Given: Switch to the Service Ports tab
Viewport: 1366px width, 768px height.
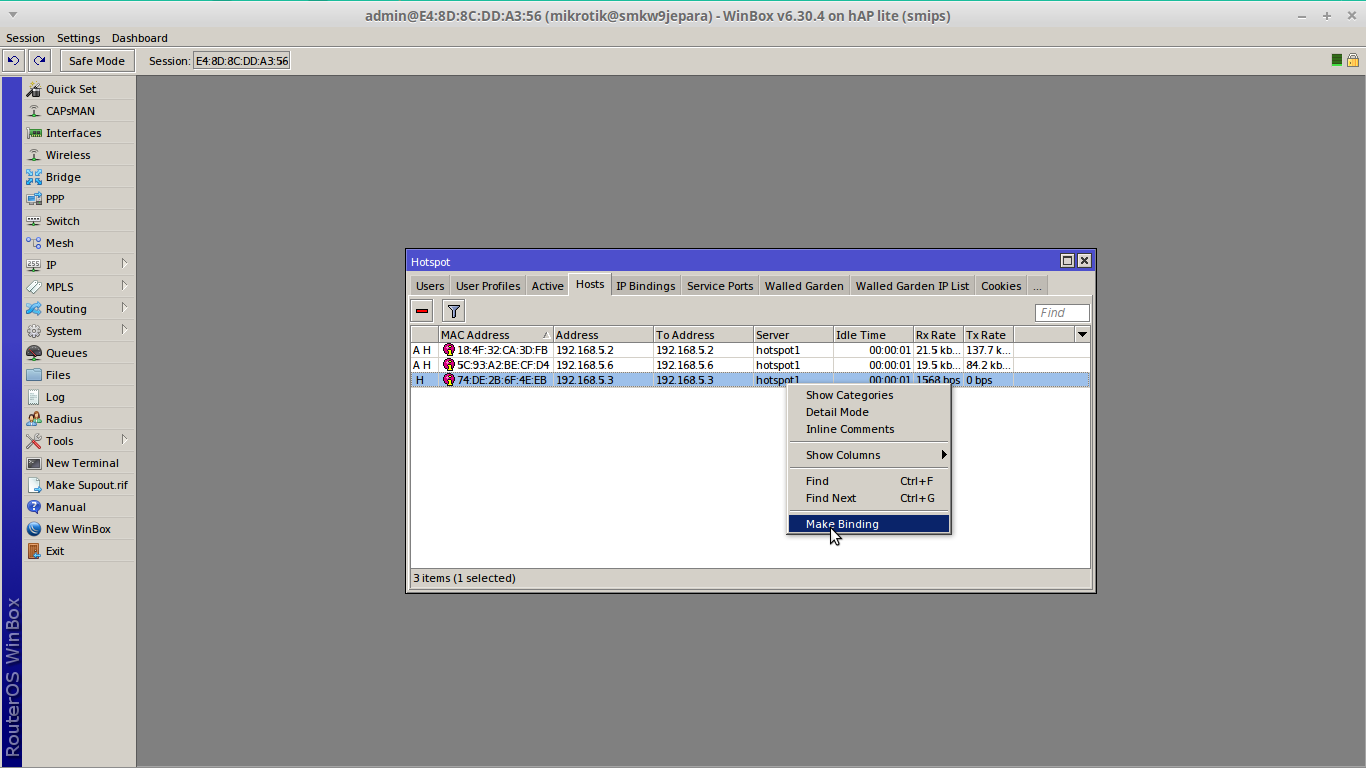Looking at the screenshot, I should tap(720, 286).
